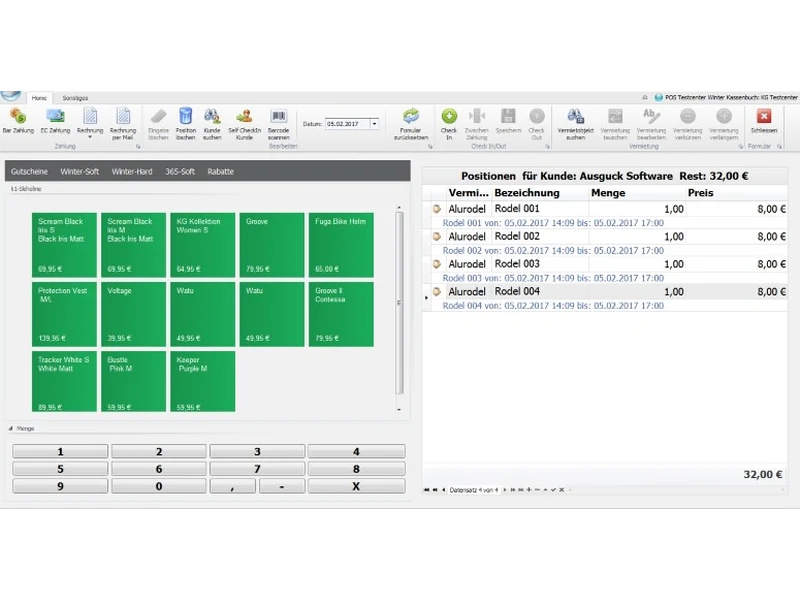Select the Rodel 002 position row
The image size is (800, 600).
click(x=605, y=236)
